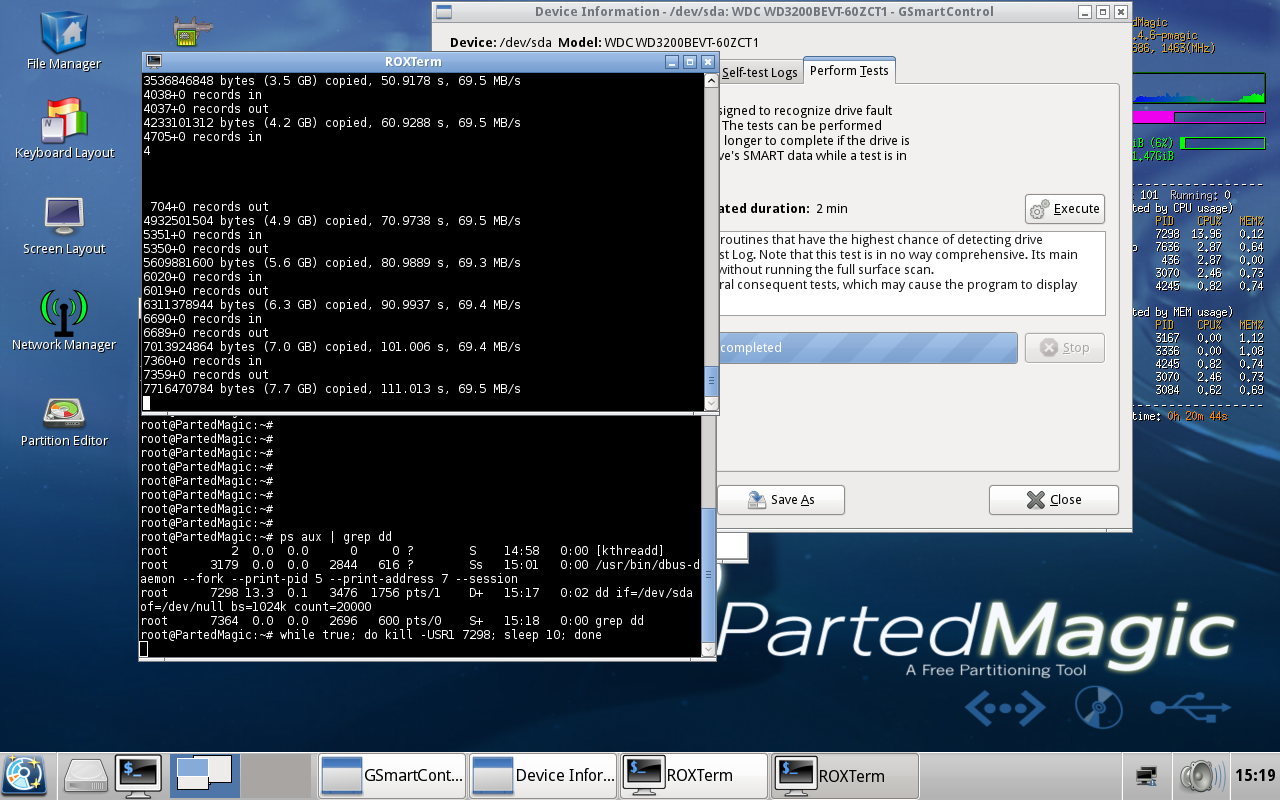This screenshot has height=800, width=1280.
Task: Click the '7716470784 bytes (7.7 GB) copied' line
Action: (x=332, y=389)
